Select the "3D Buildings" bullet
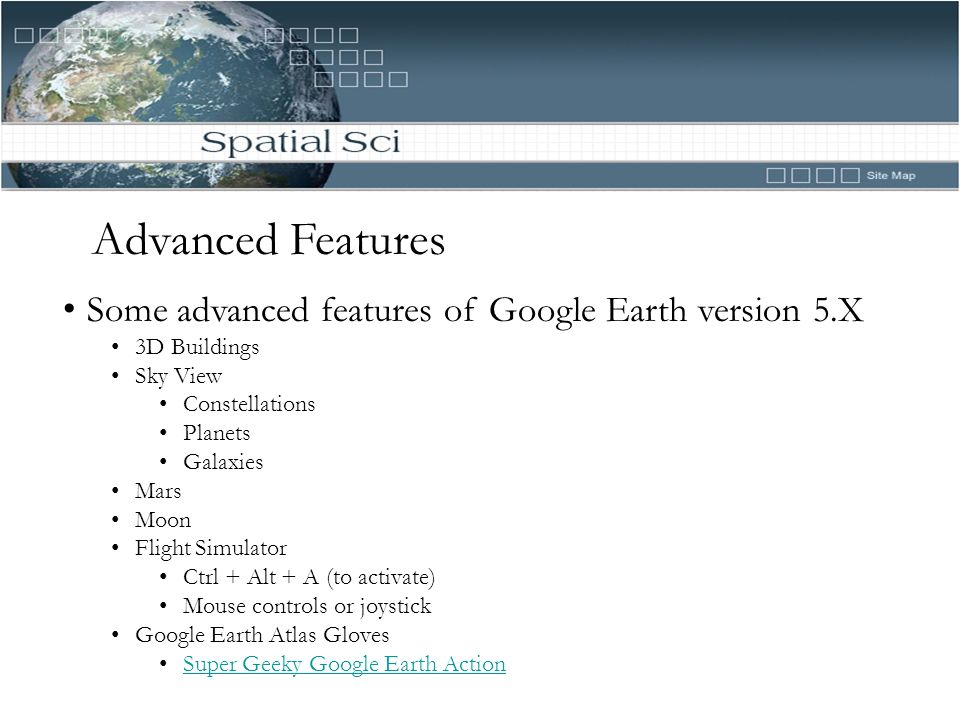 (197, 347)
